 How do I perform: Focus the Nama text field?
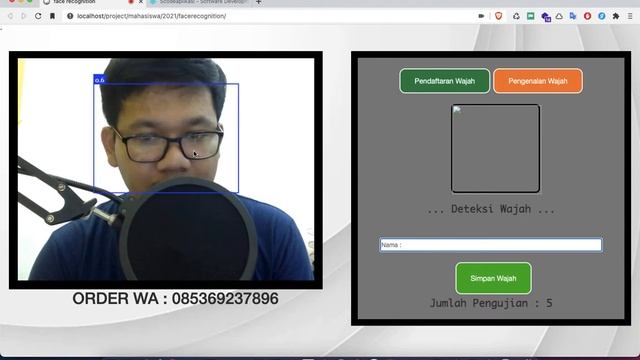pos(491,245)
